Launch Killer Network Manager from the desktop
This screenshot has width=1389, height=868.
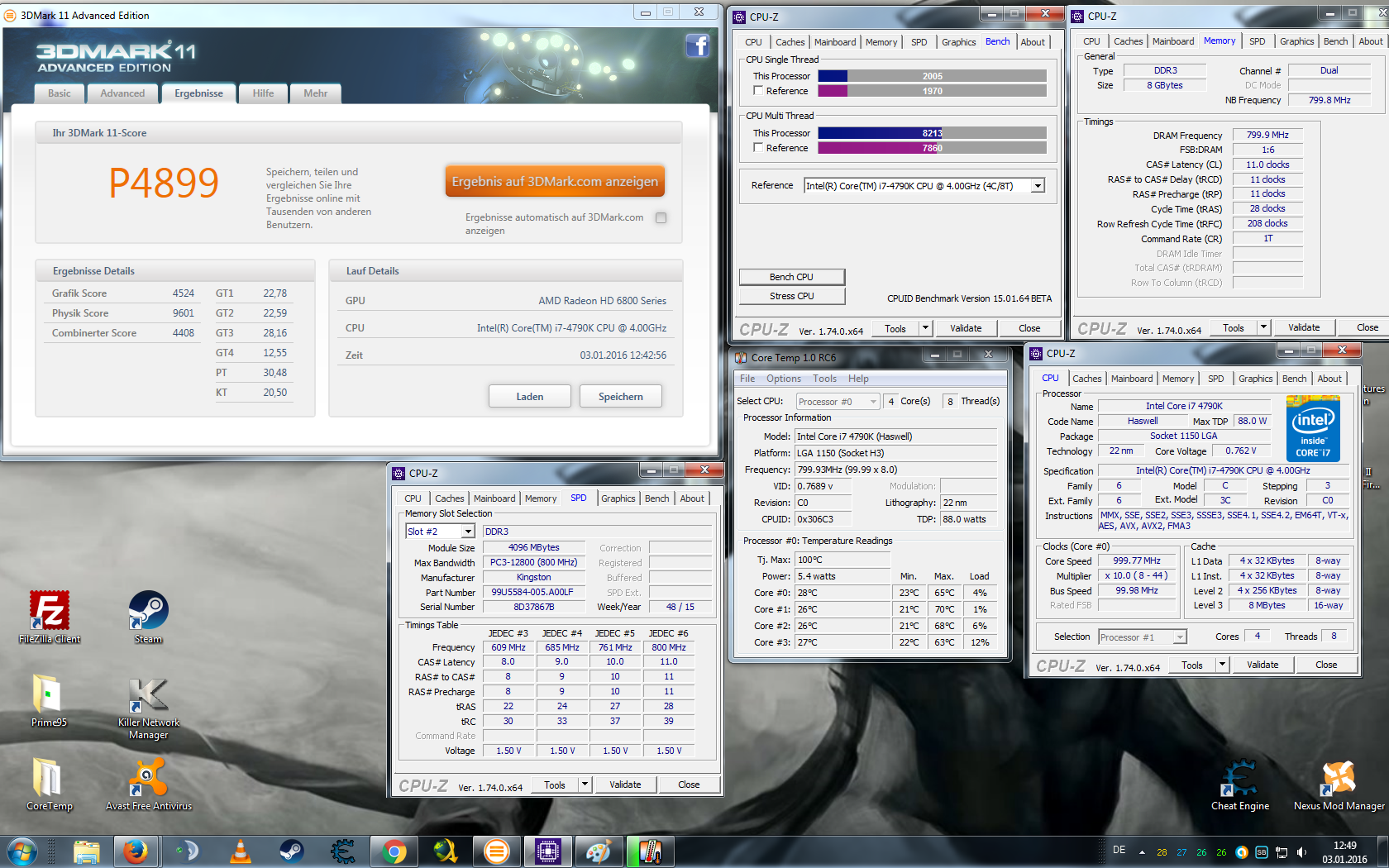coord(149,707)
